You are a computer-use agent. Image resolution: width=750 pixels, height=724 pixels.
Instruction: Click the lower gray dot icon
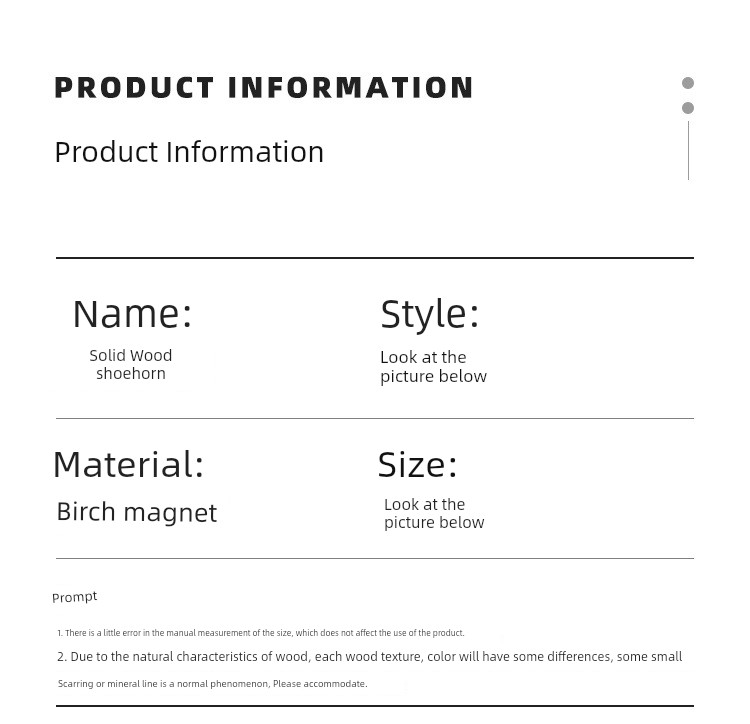tap(688, 108)
